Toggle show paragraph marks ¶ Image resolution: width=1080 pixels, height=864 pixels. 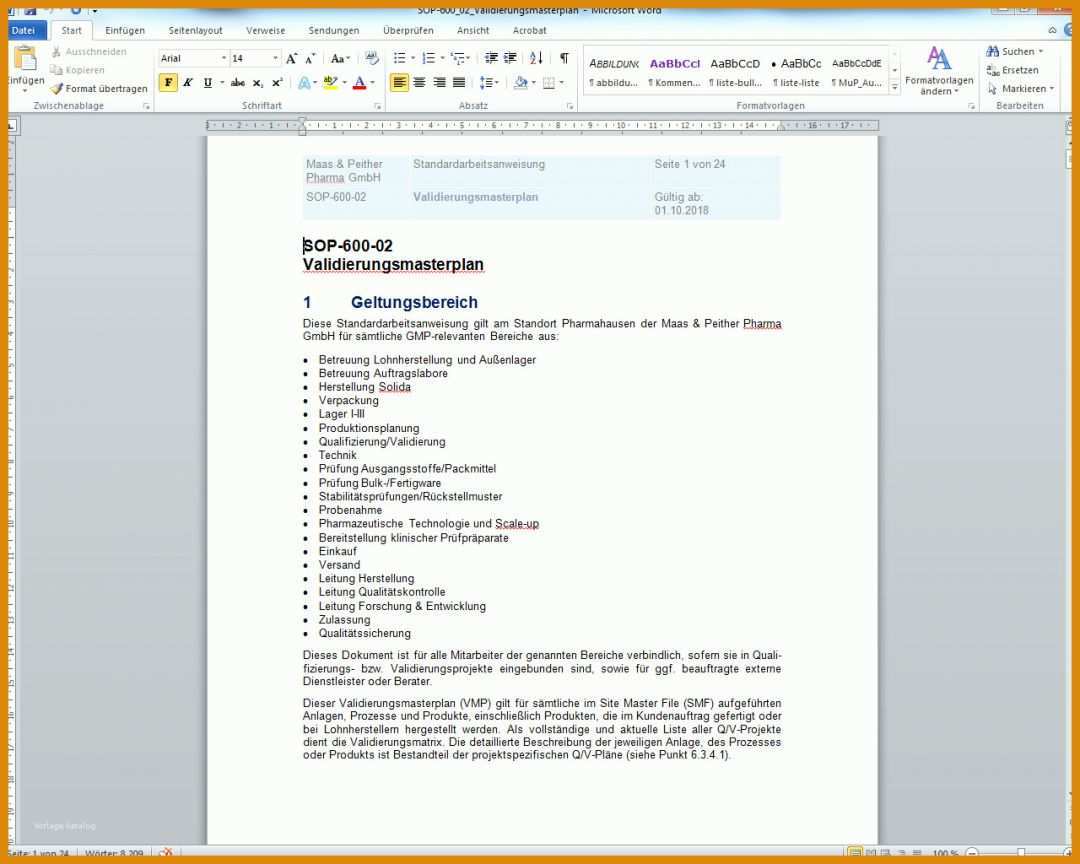(564, 58)
